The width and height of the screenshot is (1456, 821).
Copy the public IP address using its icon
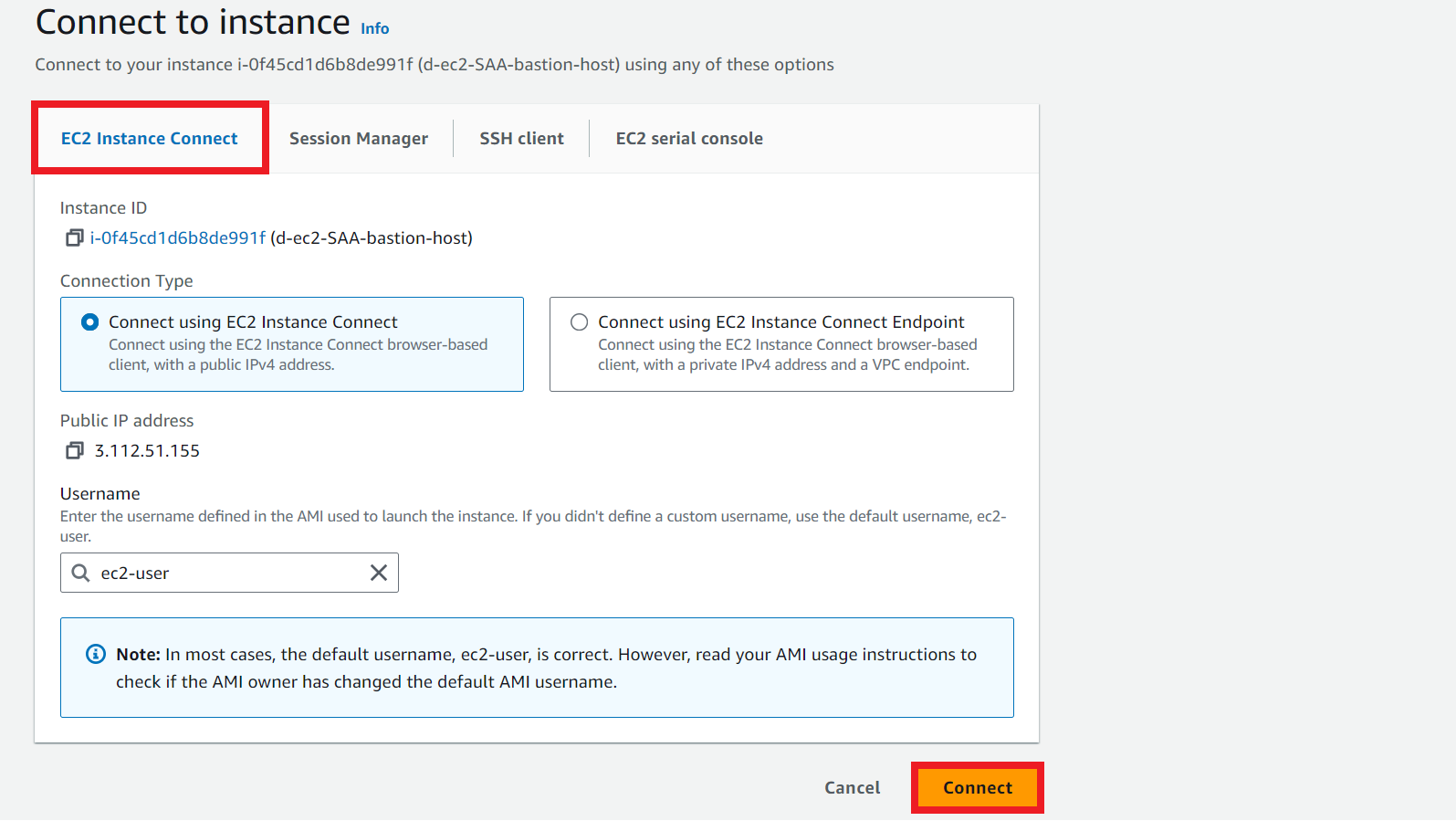click(74, 450)
